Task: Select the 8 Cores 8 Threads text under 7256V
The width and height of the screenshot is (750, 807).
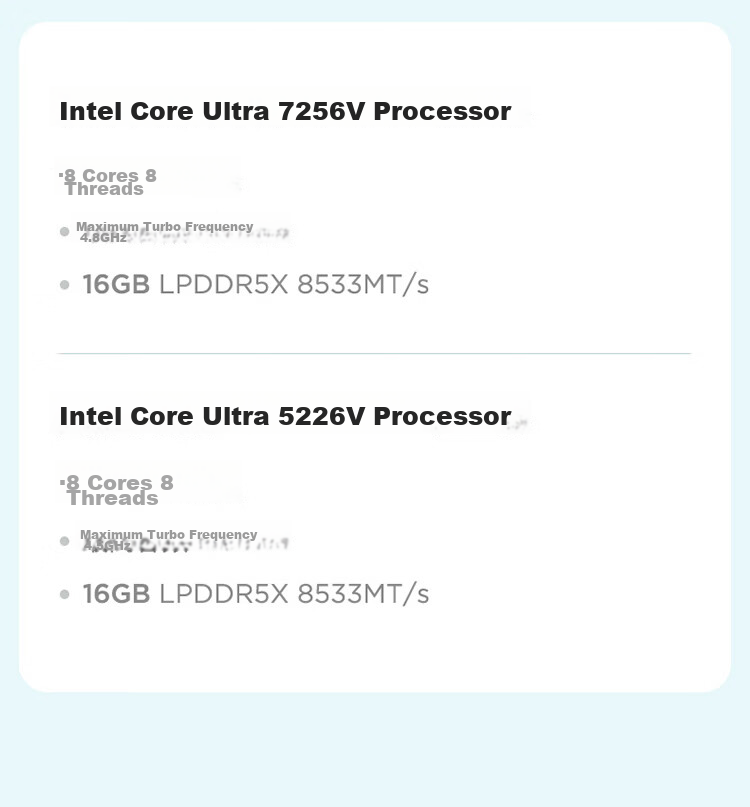Action: point(108,182)
